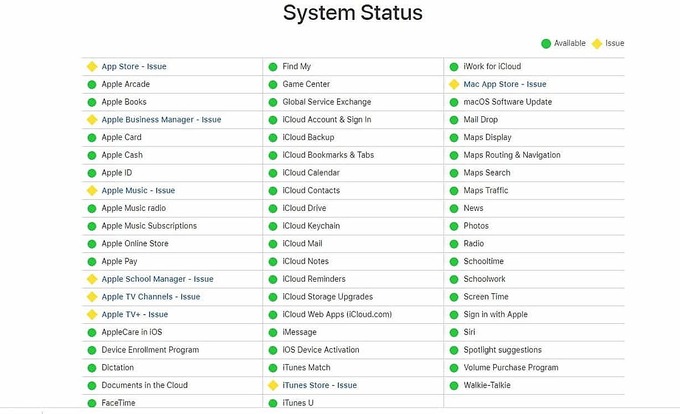
Task: Click the green status dot for iMessage
Action: tap(272, 333)
